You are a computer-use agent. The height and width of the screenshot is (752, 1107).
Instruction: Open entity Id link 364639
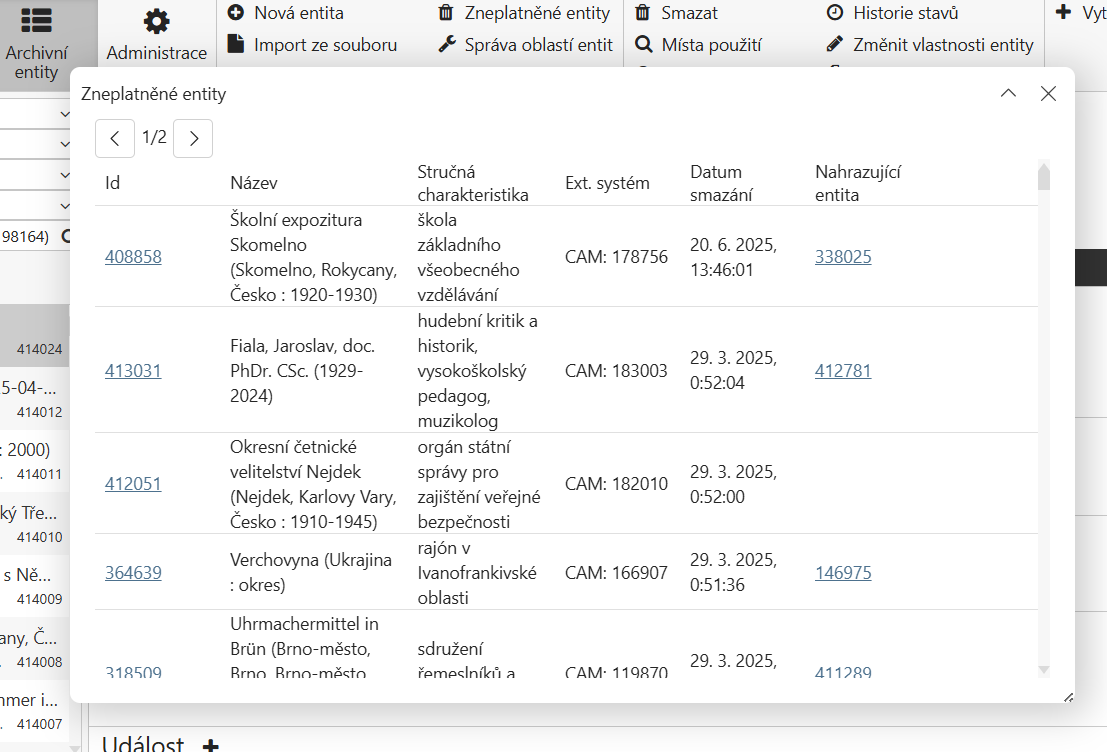133,573
